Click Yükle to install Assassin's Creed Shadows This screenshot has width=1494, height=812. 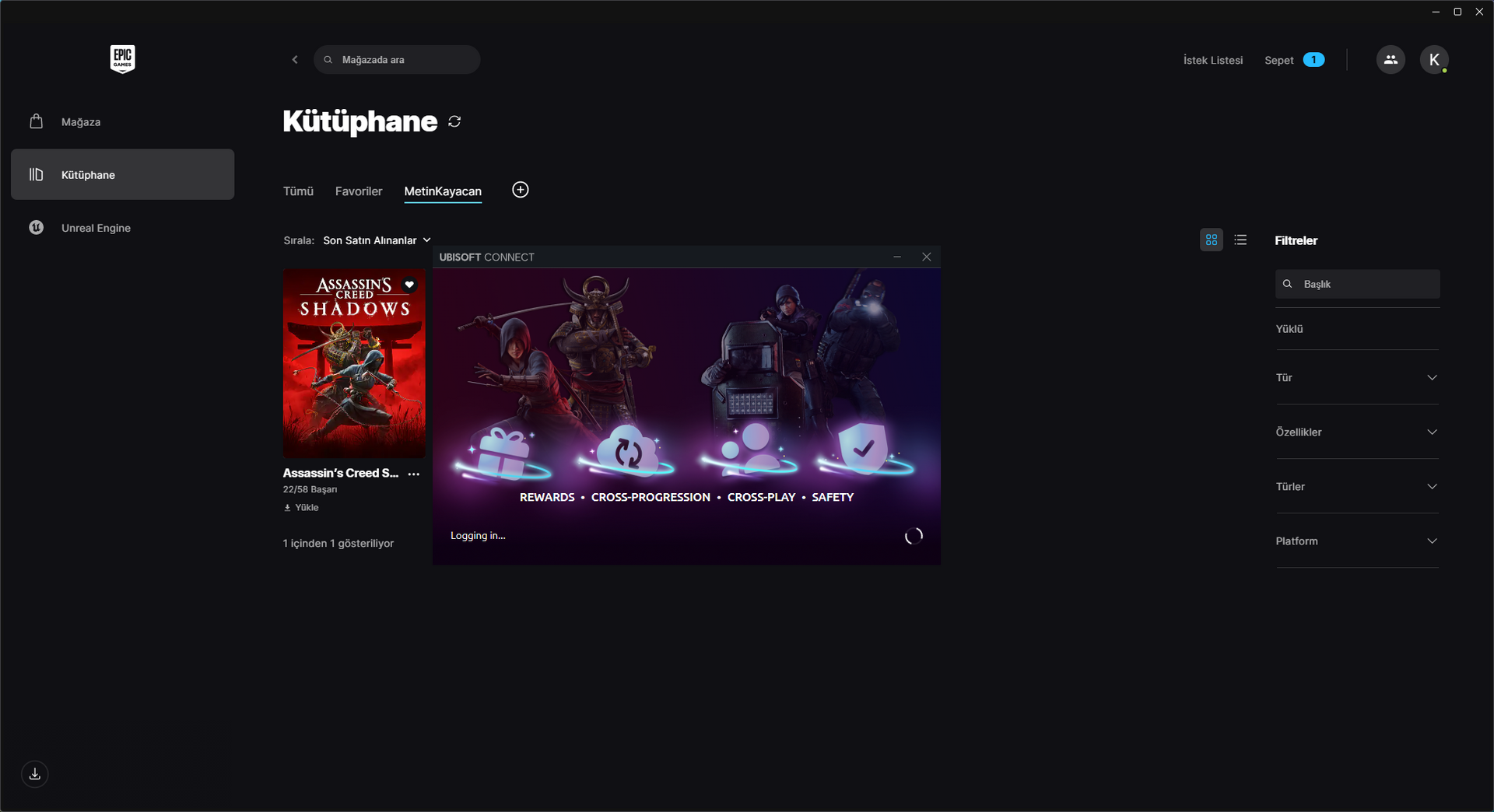(x=301, y=507)
